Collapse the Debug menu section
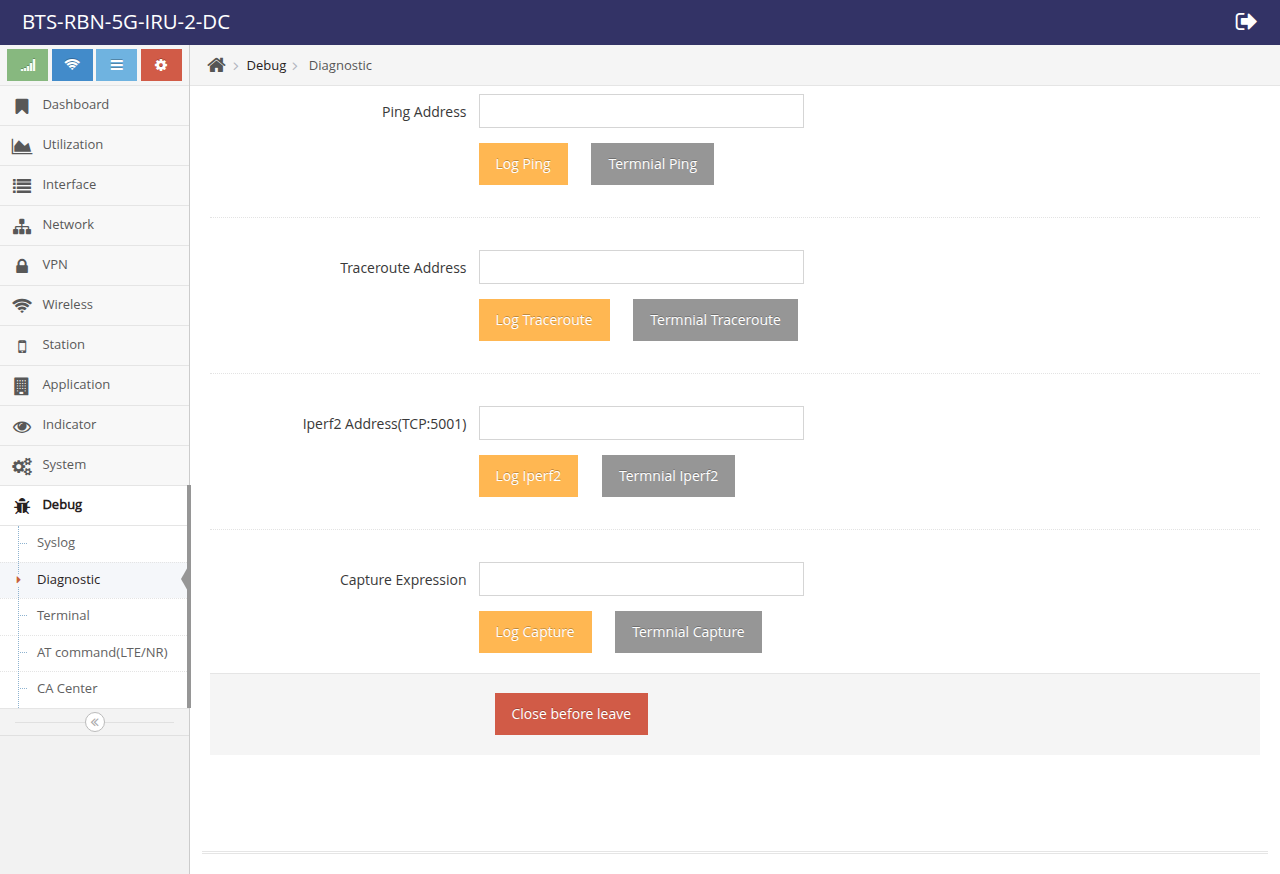The width and height of the screenshot is (1280, 874). pos(94,505)
